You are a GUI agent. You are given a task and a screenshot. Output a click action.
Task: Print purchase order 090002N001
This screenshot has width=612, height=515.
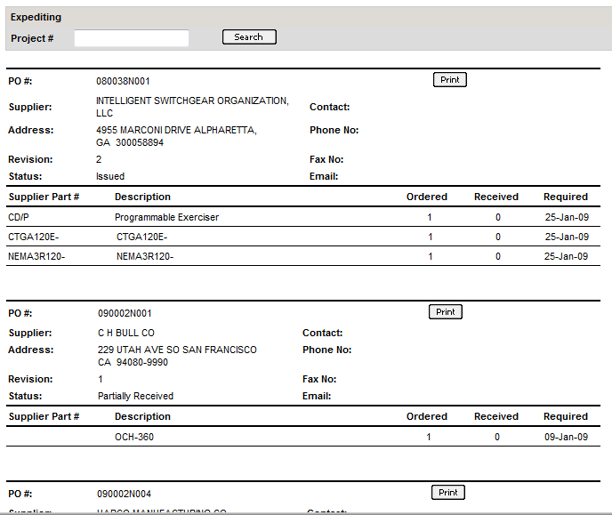tap(445, 312)
